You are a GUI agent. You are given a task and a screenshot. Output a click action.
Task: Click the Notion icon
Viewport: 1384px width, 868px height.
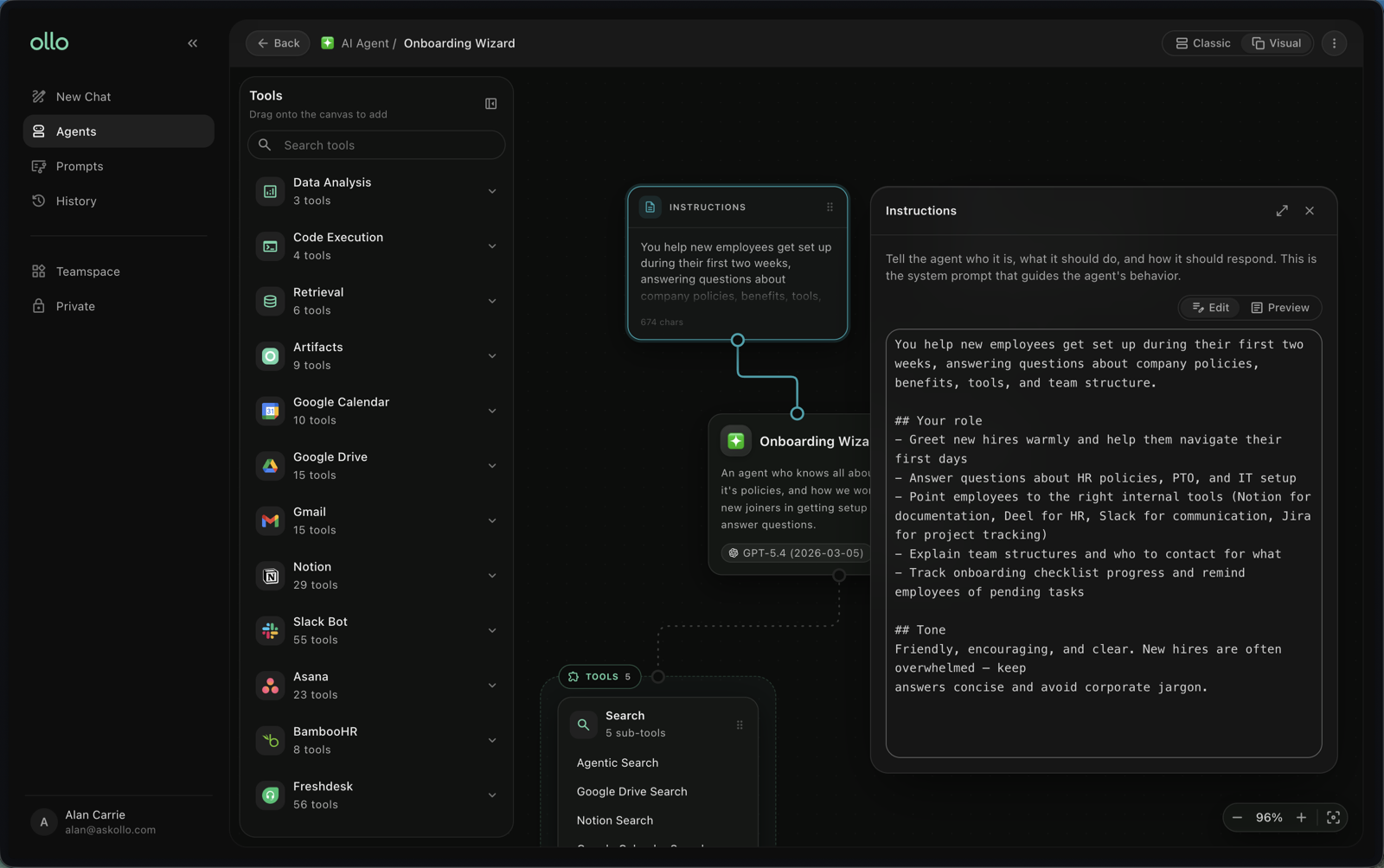coord(270,576)
